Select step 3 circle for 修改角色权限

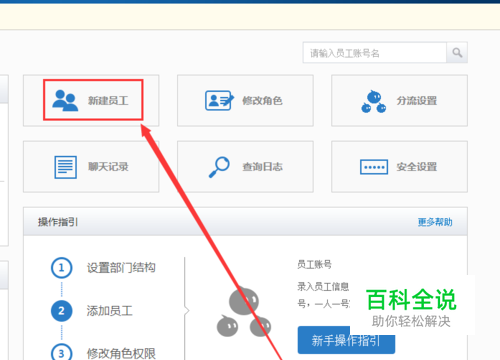tap(61, 352)
